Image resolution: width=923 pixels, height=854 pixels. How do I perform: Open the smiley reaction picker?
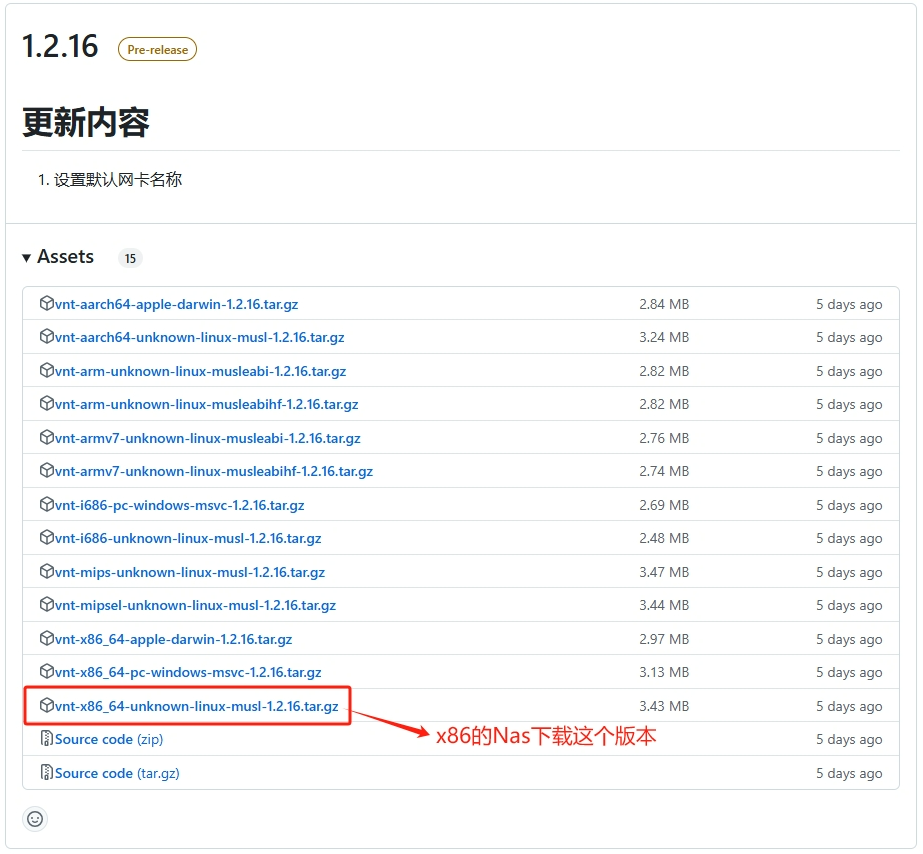point(34,818)
